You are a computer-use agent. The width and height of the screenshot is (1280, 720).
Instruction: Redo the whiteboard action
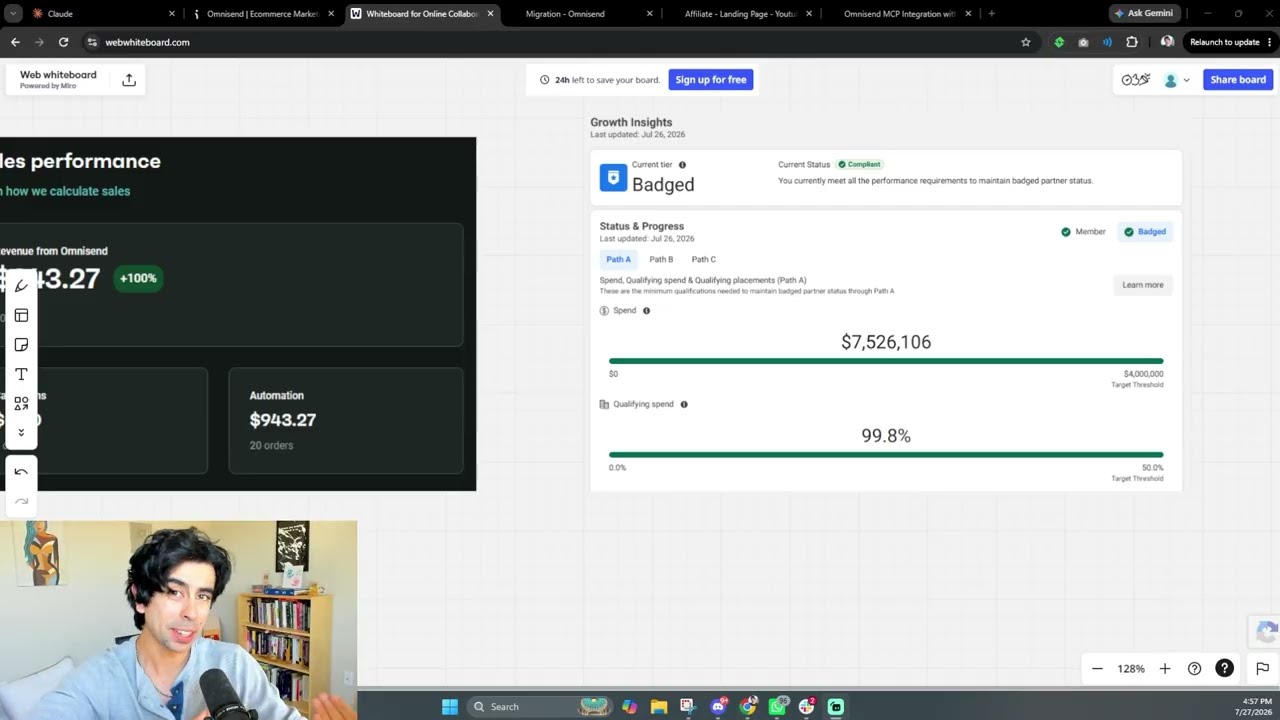coord(21,501)
